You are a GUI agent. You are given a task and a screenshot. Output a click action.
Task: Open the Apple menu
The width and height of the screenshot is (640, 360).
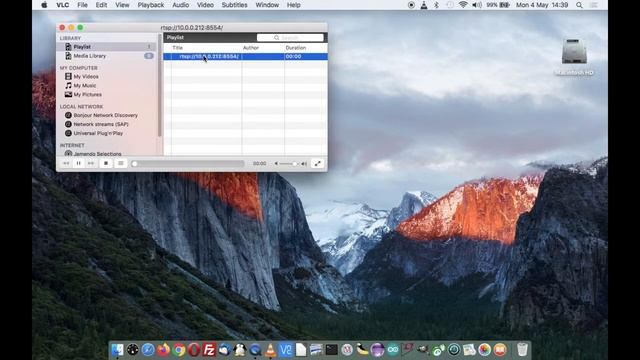coord(44,5)
